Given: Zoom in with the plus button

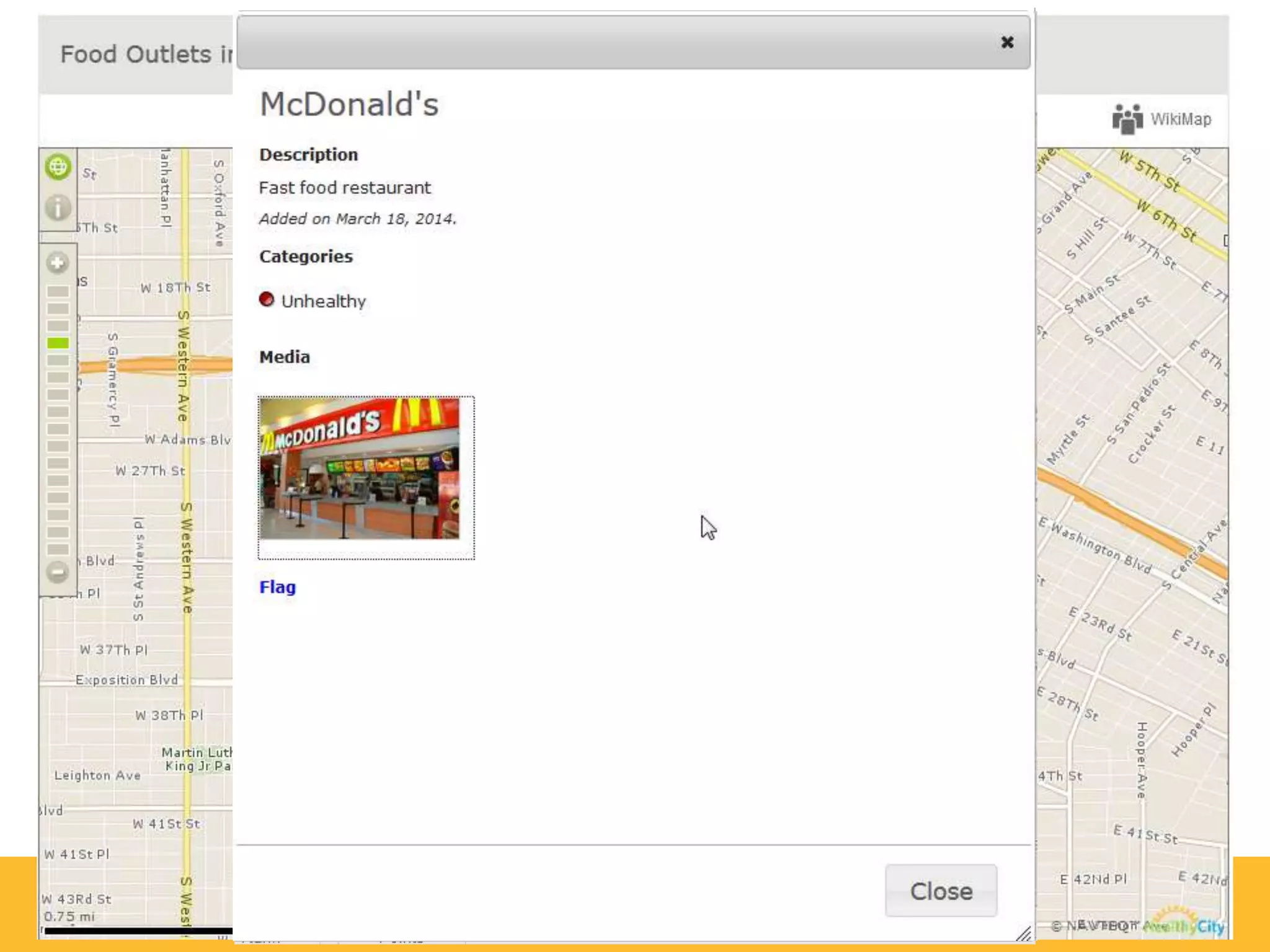Looking at the screenshot, I should (57, 263).
